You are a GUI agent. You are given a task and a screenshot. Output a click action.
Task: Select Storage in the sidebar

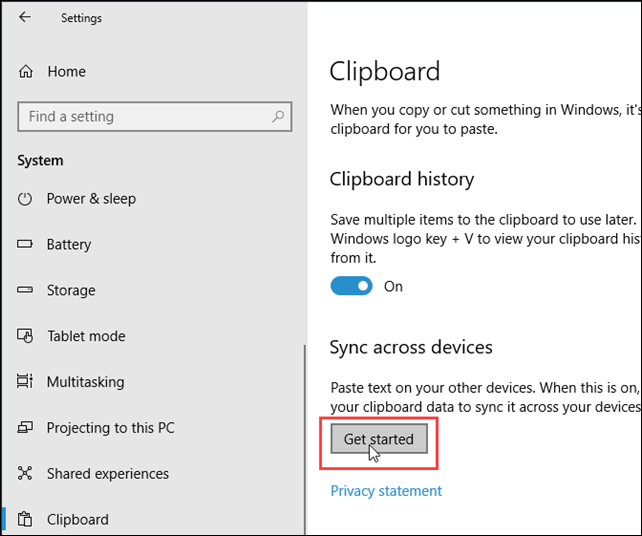71,290
